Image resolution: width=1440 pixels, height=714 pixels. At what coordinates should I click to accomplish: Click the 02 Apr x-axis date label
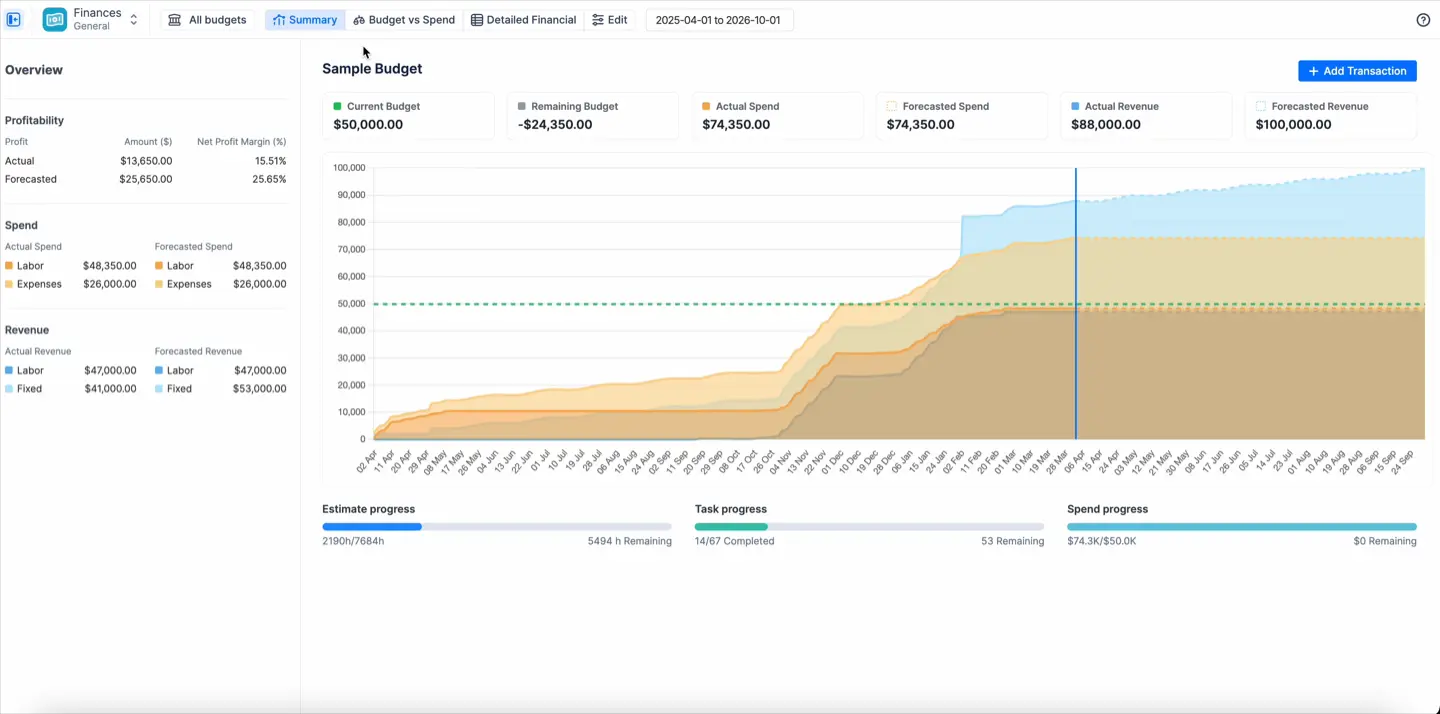[368, 461]
